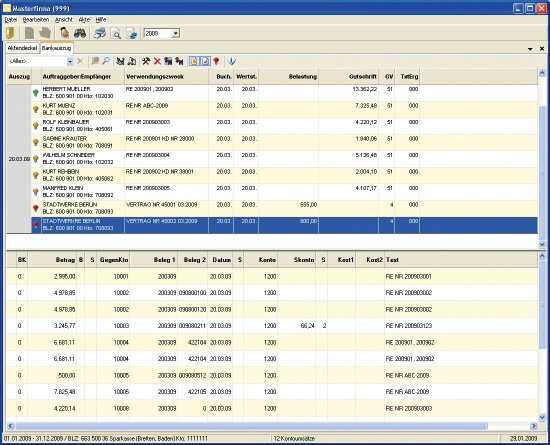Switch to the Aktendeckel tab

tap(22, 48)
